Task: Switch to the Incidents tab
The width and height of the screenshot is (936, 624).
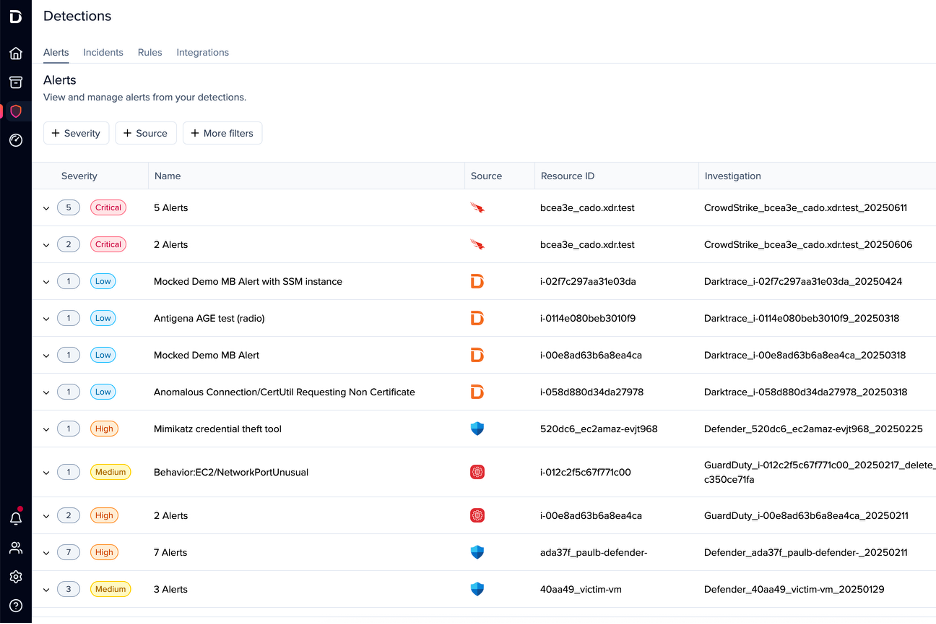Action: (x=103, y=52)
